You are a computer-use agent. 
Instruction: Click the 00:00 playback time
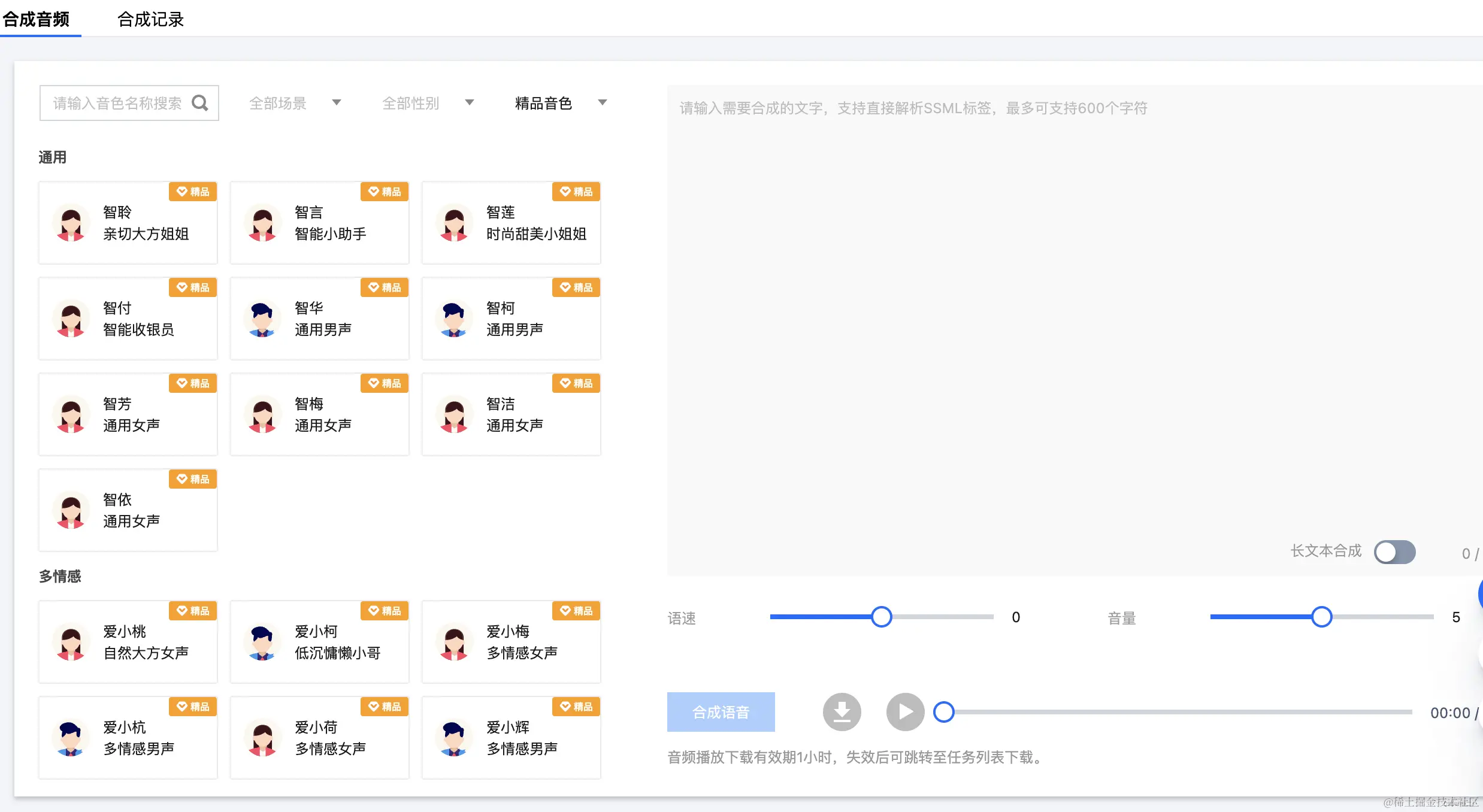(x=1450, y=713)
